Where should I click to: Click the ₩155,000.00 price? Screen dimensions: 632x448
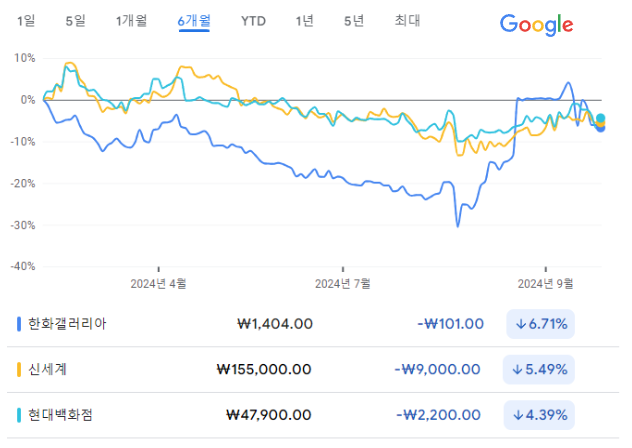[264, 369]
